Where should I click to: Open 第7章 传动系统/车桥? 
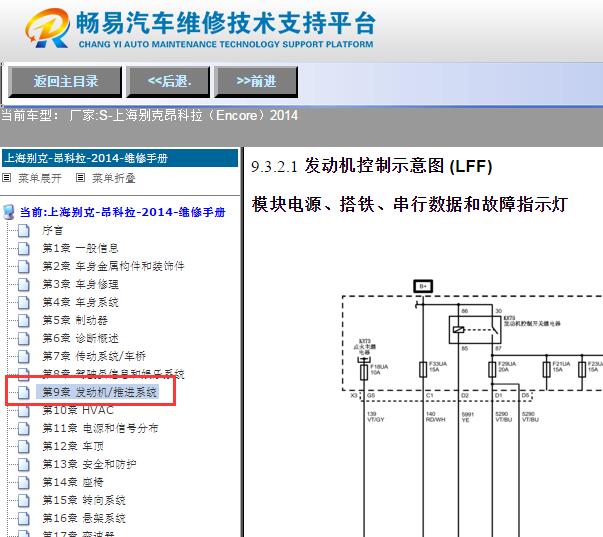tap(94, 356)
